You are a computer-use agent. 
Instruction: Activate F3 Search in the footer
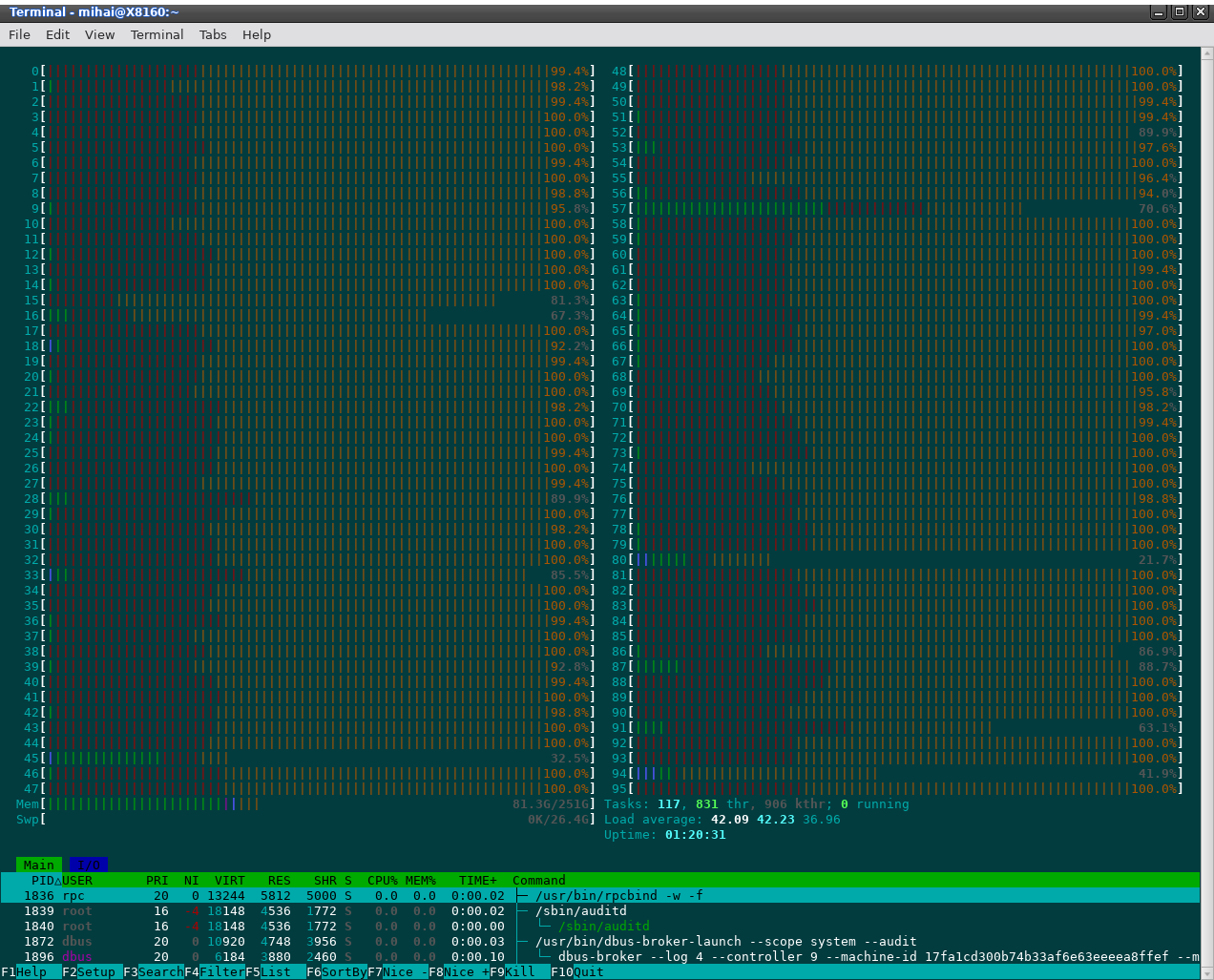click(154, 971)
